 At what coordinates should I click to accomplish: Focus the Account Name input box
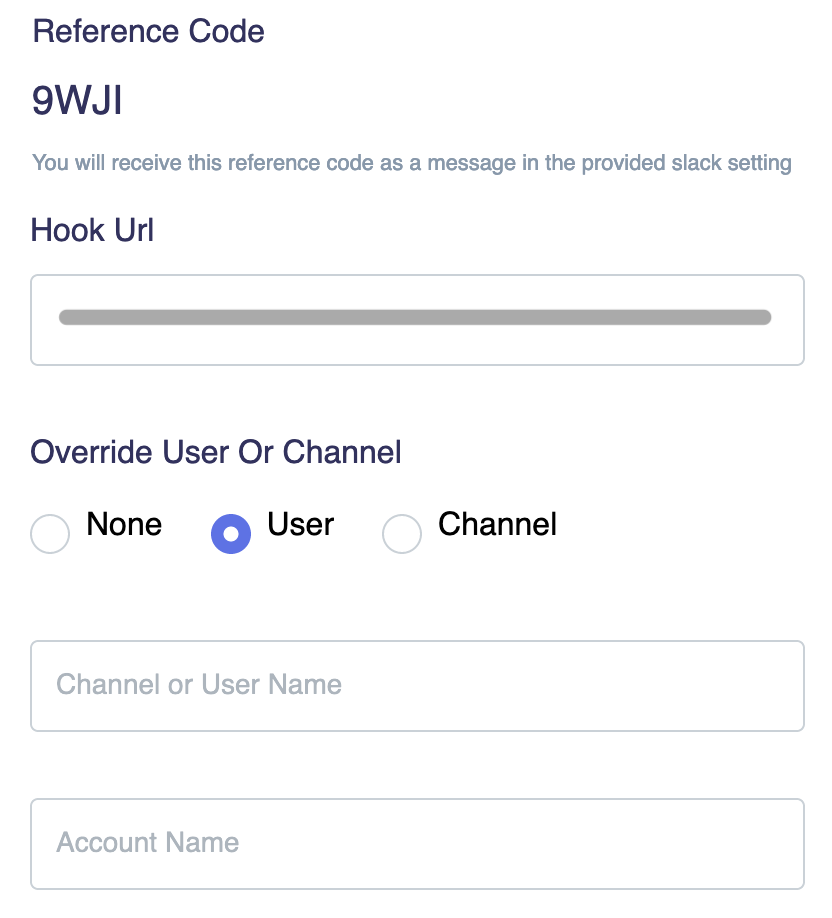[417, 844]
